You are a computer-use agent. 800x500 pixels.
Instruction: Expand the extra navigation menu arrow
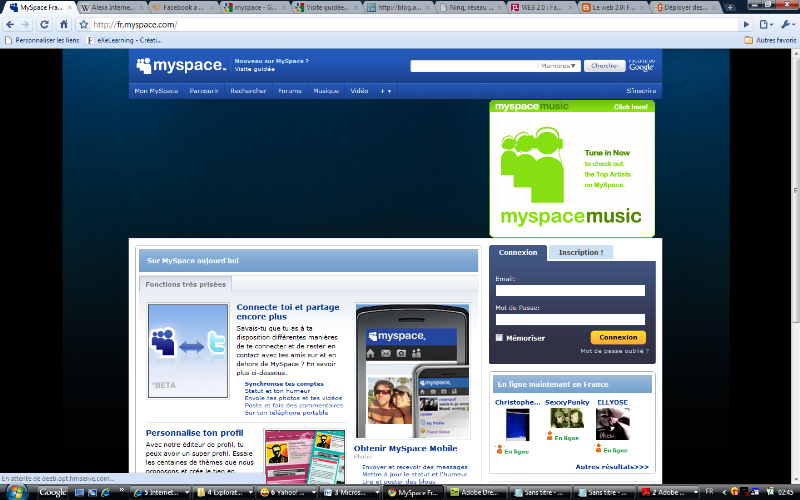[385, 91]
